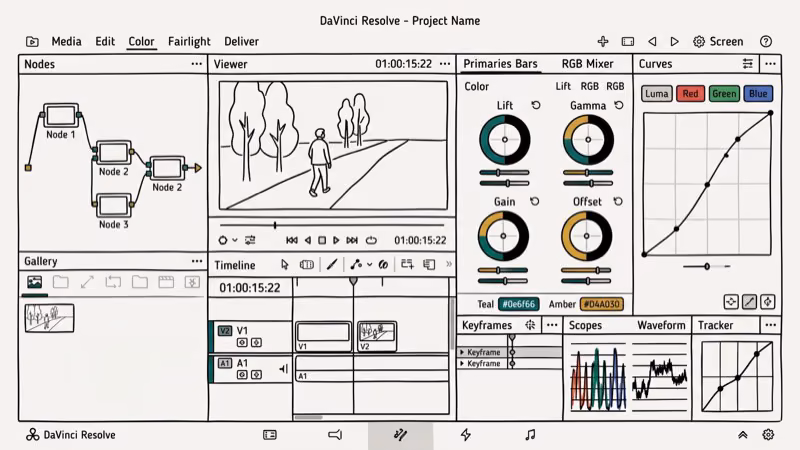Click the Gallery clapperboard icon

point(166,282)
